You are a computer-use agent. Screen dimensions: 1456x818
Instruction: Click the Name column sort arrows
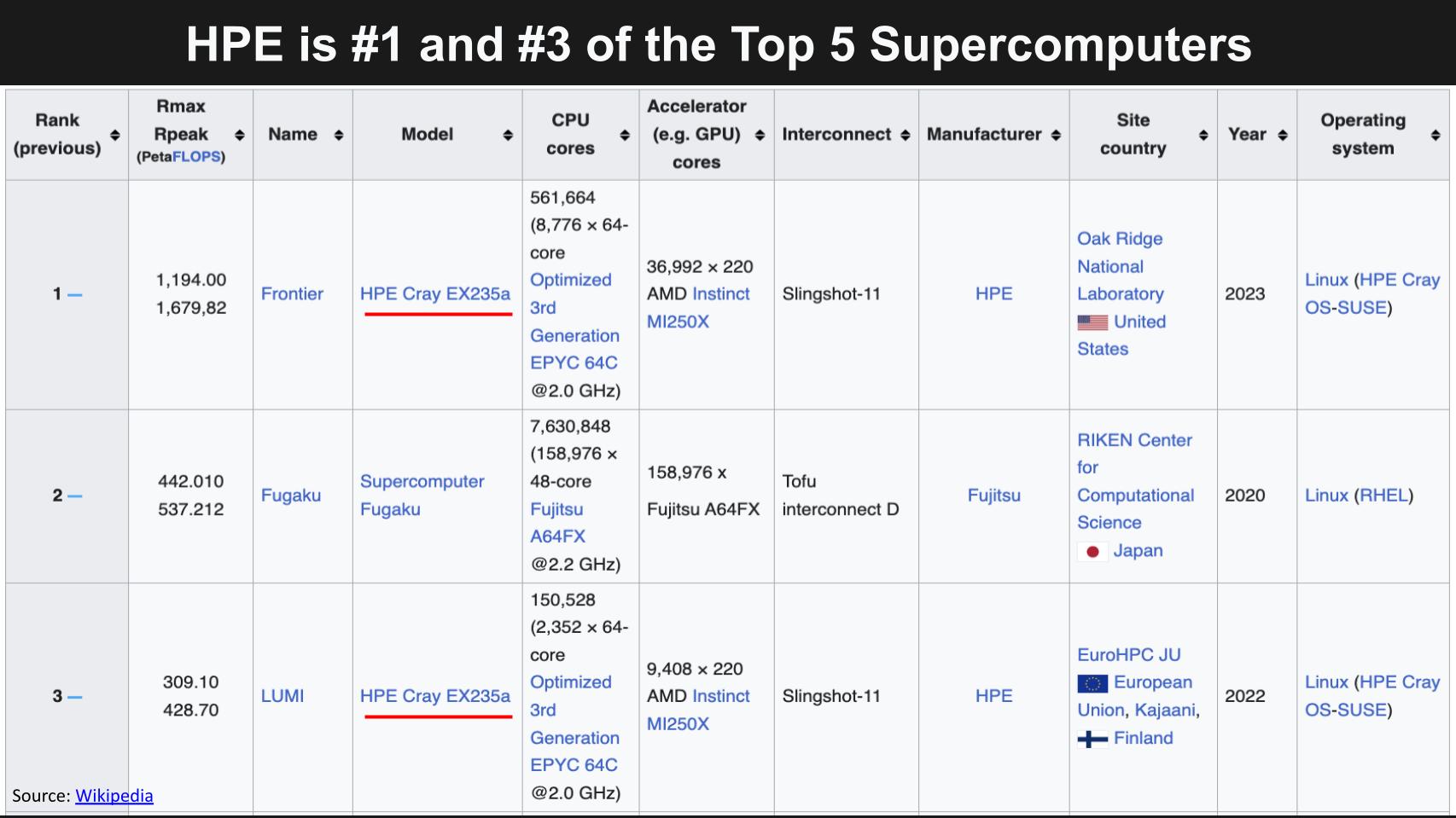pos(339,135)
